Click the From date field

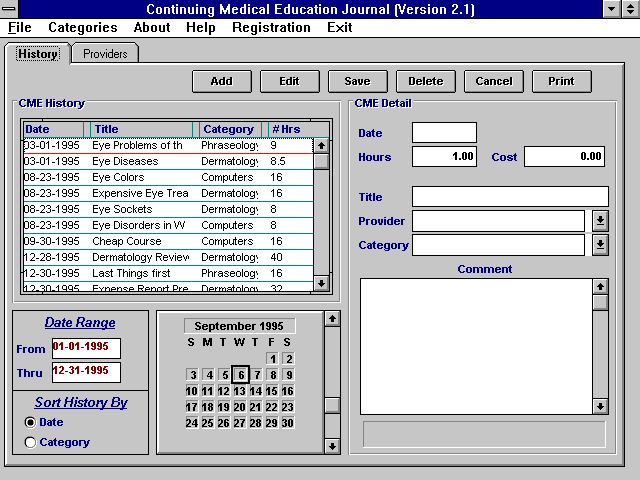(86, 348)
